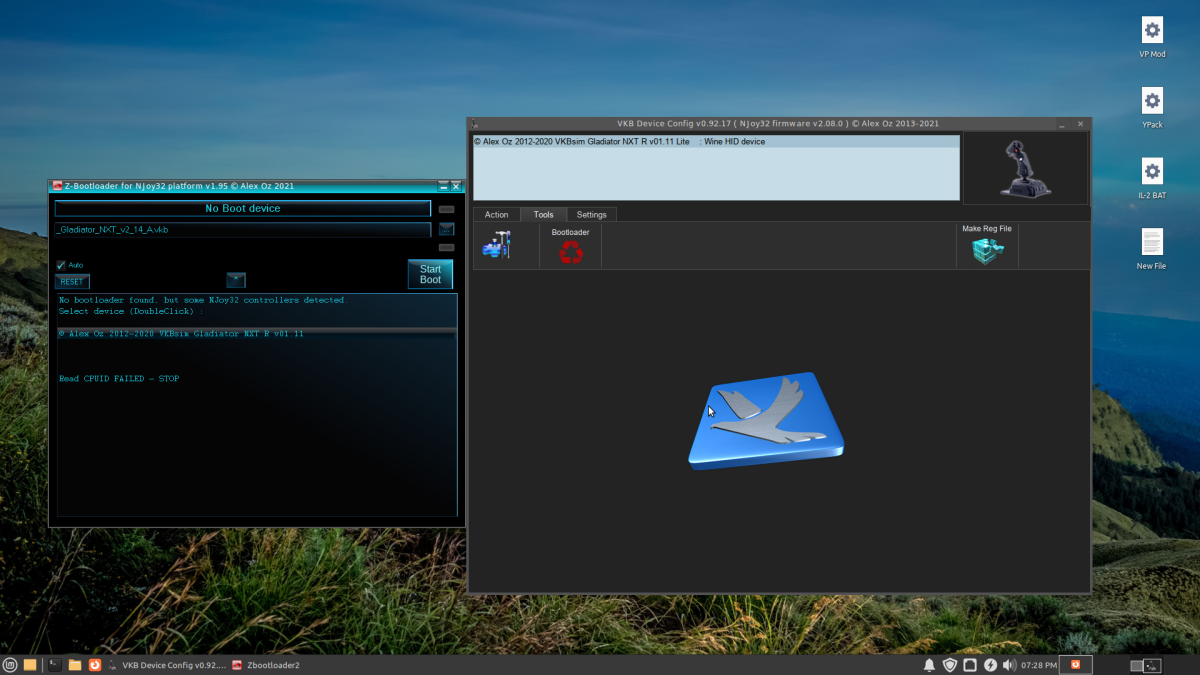Click the firmware file browse button
Viewport: 1200px width, 675px height.
point(446,229)
